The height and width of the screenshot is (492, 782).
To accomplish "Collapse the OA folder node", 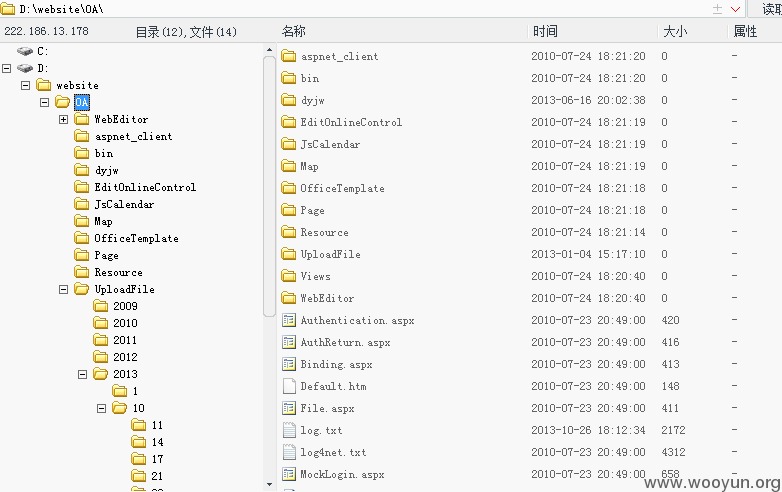I will coord(44,102).
